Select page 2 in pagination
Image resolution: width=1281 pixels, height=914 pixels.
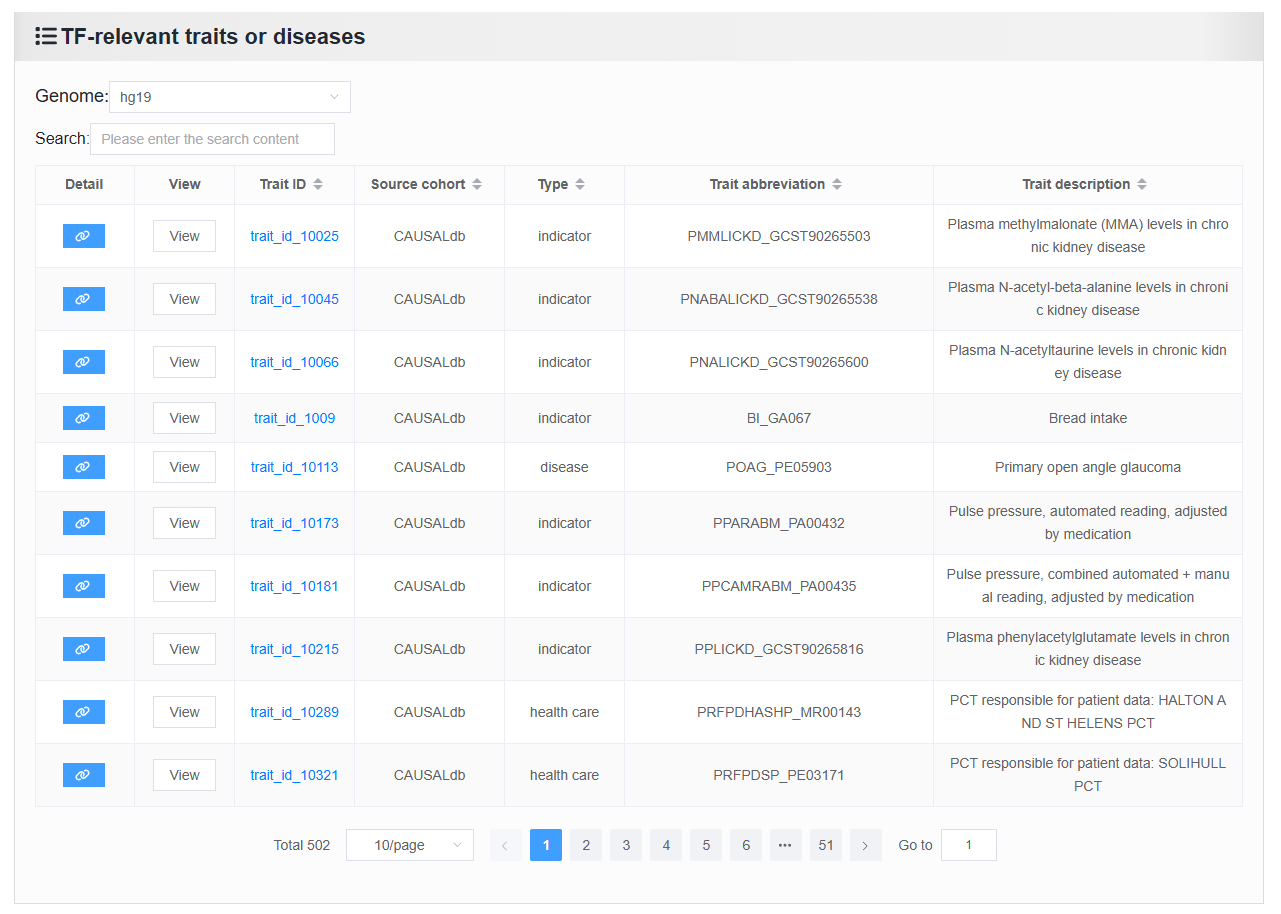coord(586,845)
